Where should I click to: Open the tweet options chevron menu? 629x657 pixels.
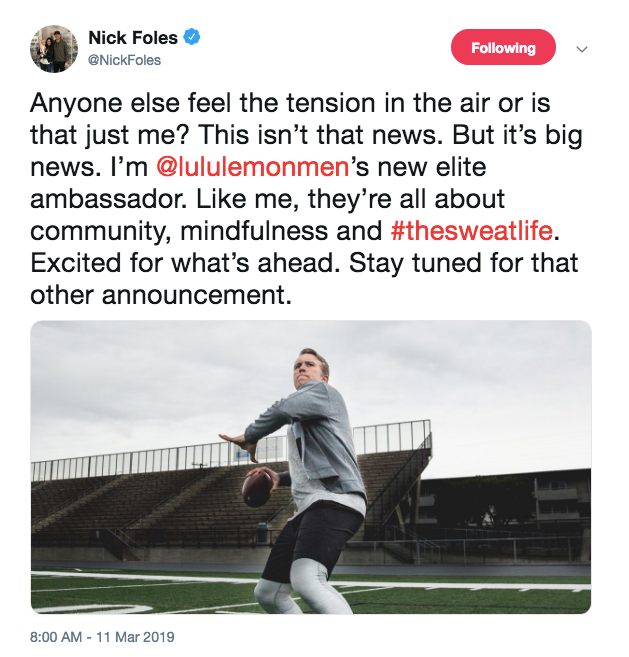[x=583, y=49]
